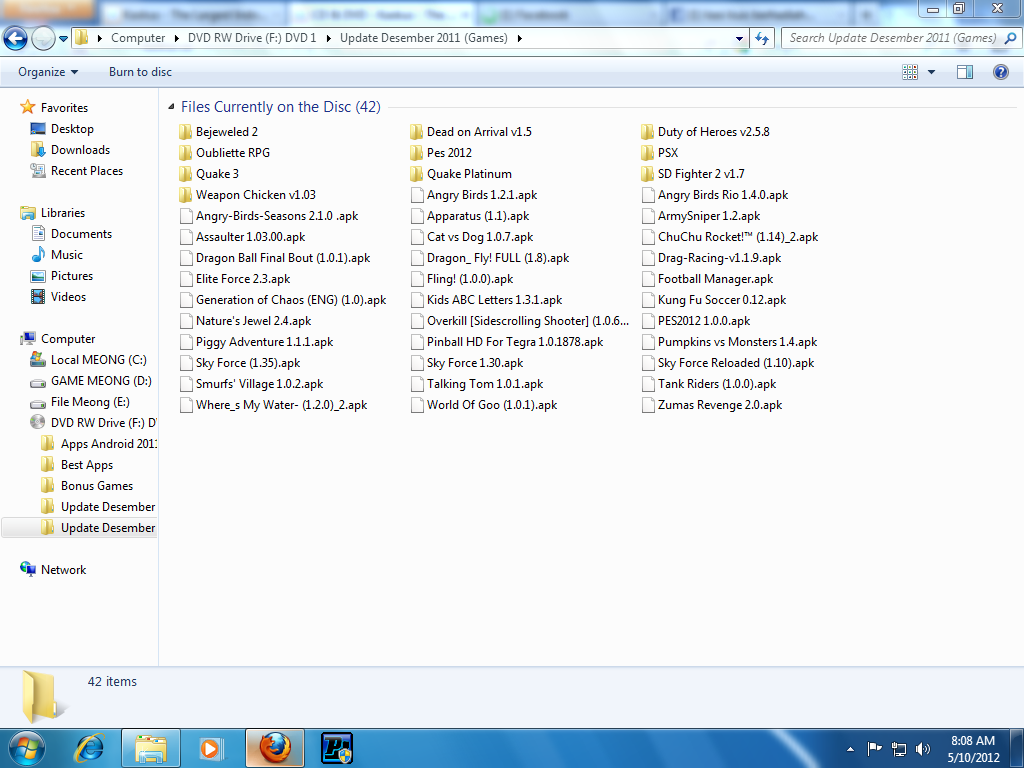Viewport: 1024px width, 768px height.
Task: Select Libraries in navigation pane
Action: tap(63, 213)
